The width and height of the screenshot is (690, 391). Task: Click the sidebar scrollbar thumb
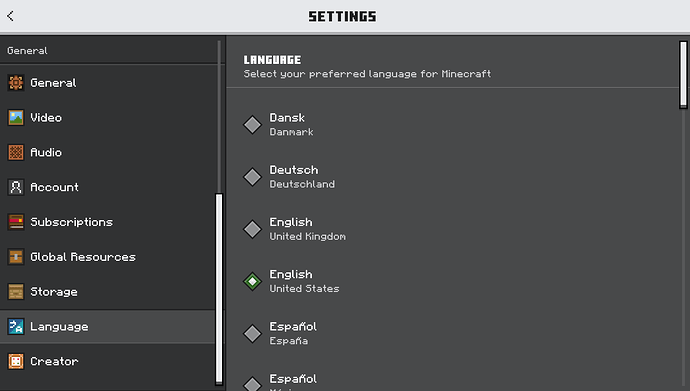point(219,289)
